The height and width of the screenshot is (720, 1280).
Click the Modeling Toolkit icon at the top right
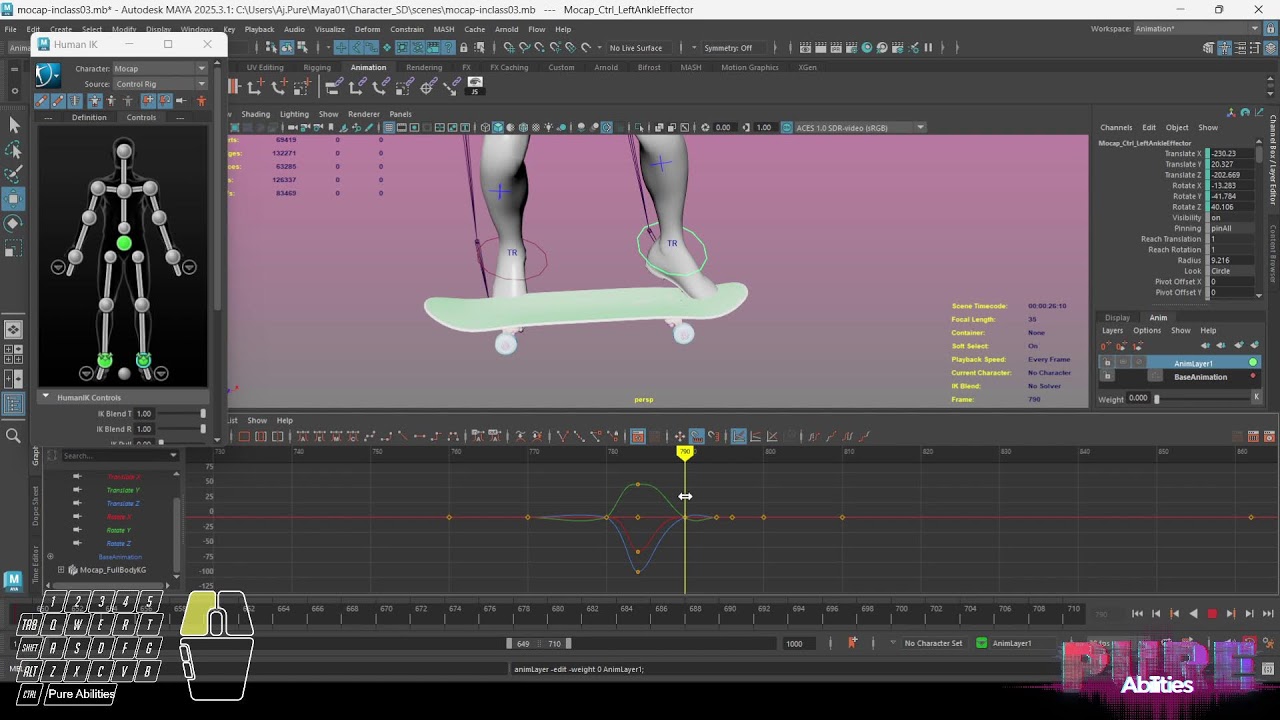coord(1209,47)
